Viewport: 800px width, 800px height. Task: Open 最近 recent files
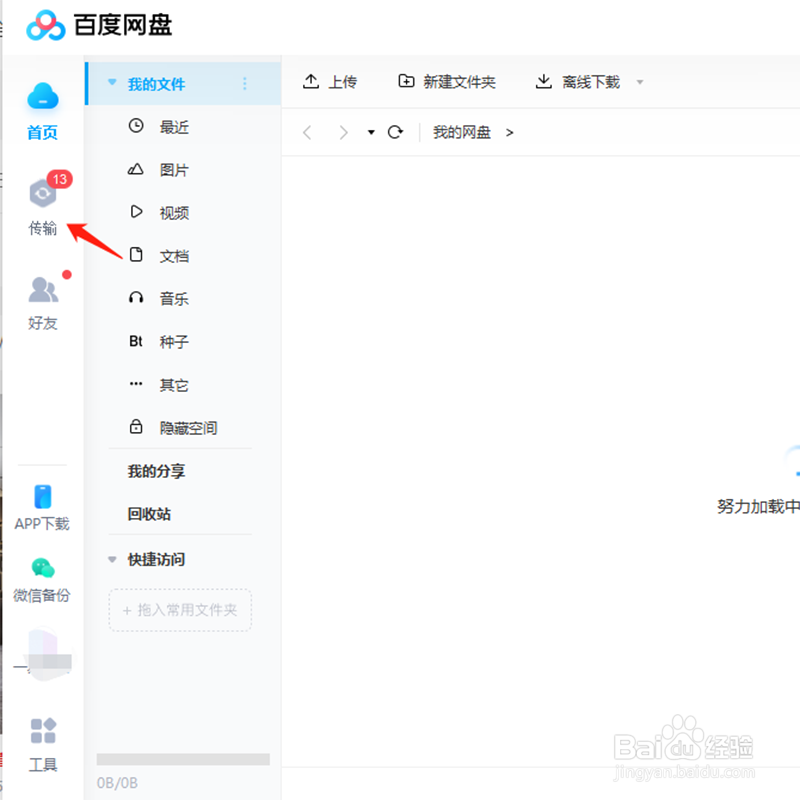pos(174,127)
